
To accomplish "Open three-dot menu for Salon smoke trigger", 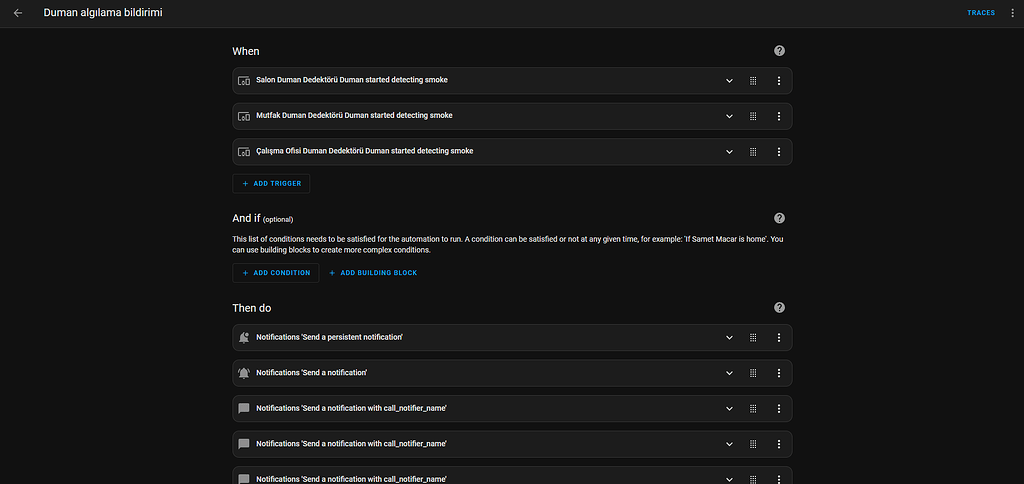I will tap(778, 81).
